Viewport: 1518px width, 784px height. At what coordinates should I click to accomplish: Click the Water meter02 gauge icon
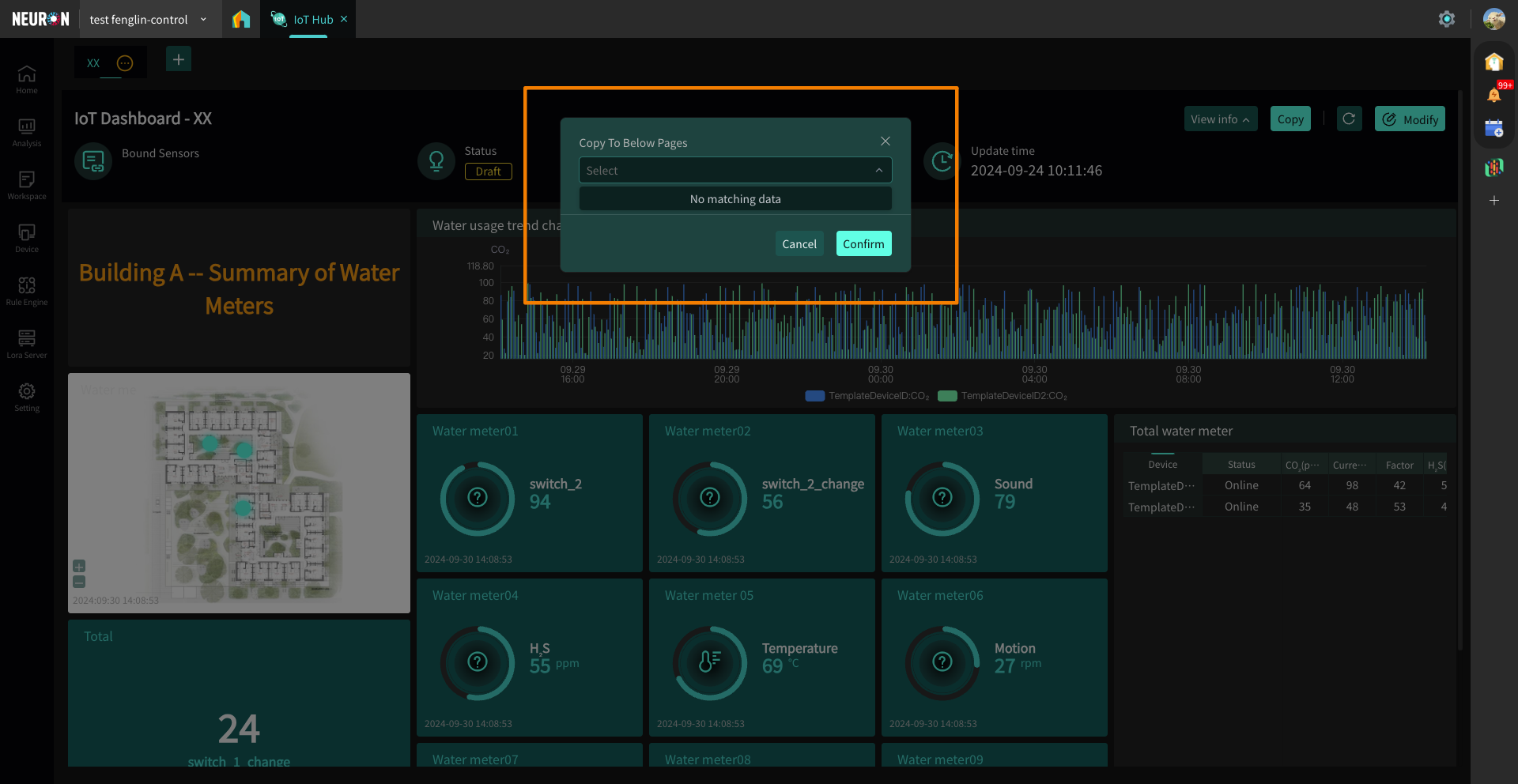710,498
